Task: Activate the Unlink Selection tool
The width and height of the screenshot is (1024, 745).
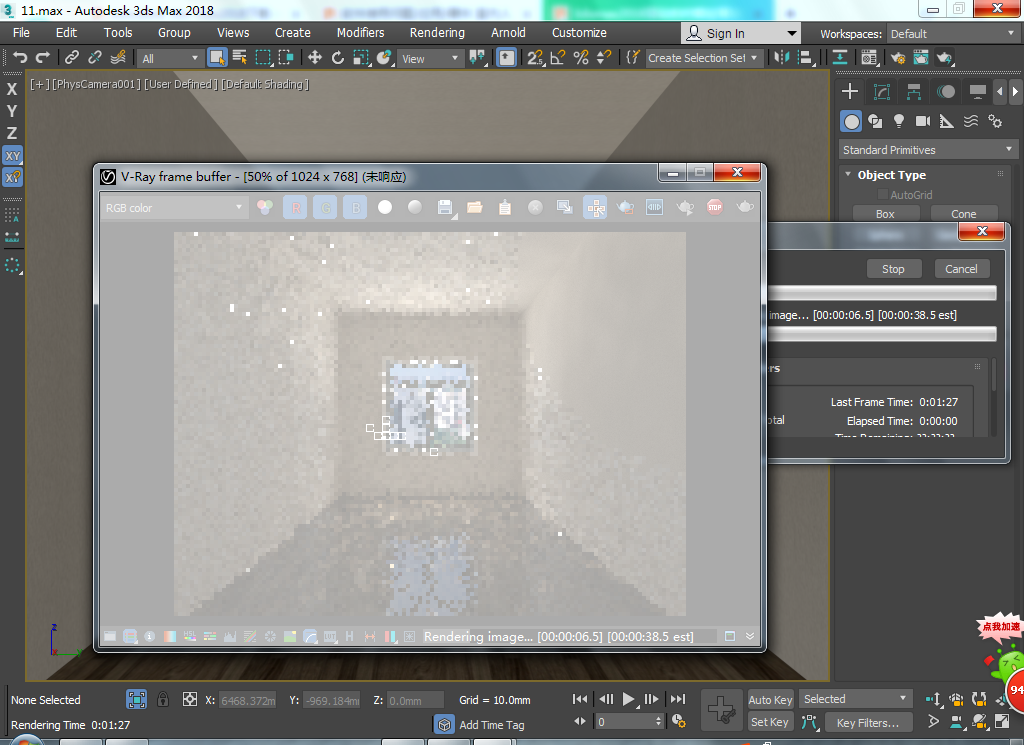Action: [95, 57]
